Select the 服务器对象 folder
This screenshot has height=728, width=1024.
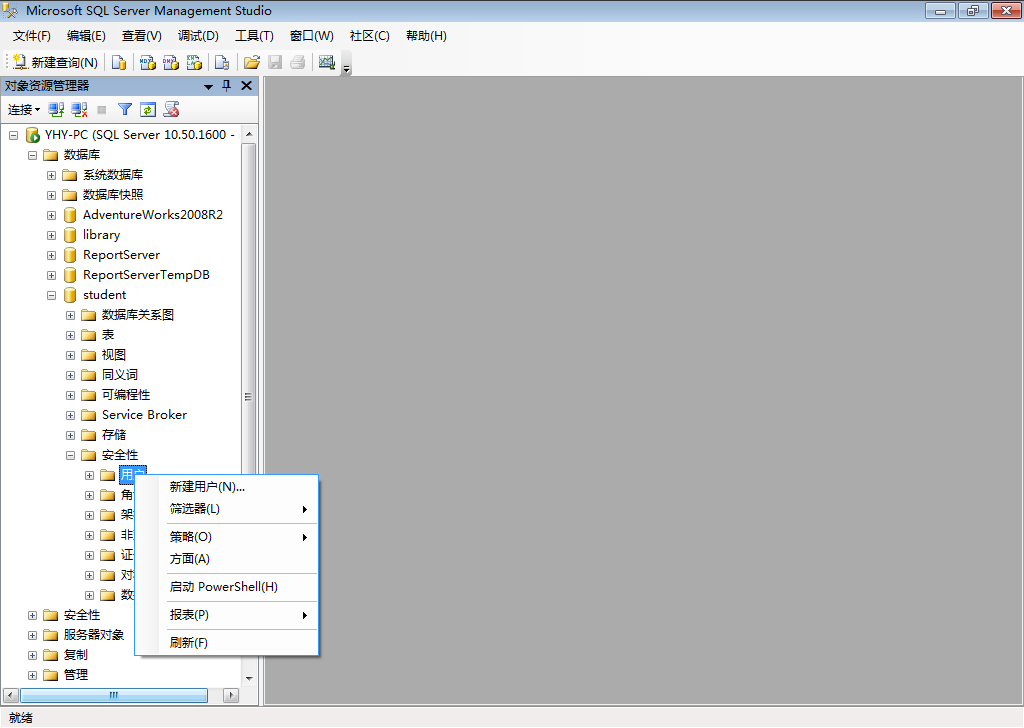click(93, 635)
